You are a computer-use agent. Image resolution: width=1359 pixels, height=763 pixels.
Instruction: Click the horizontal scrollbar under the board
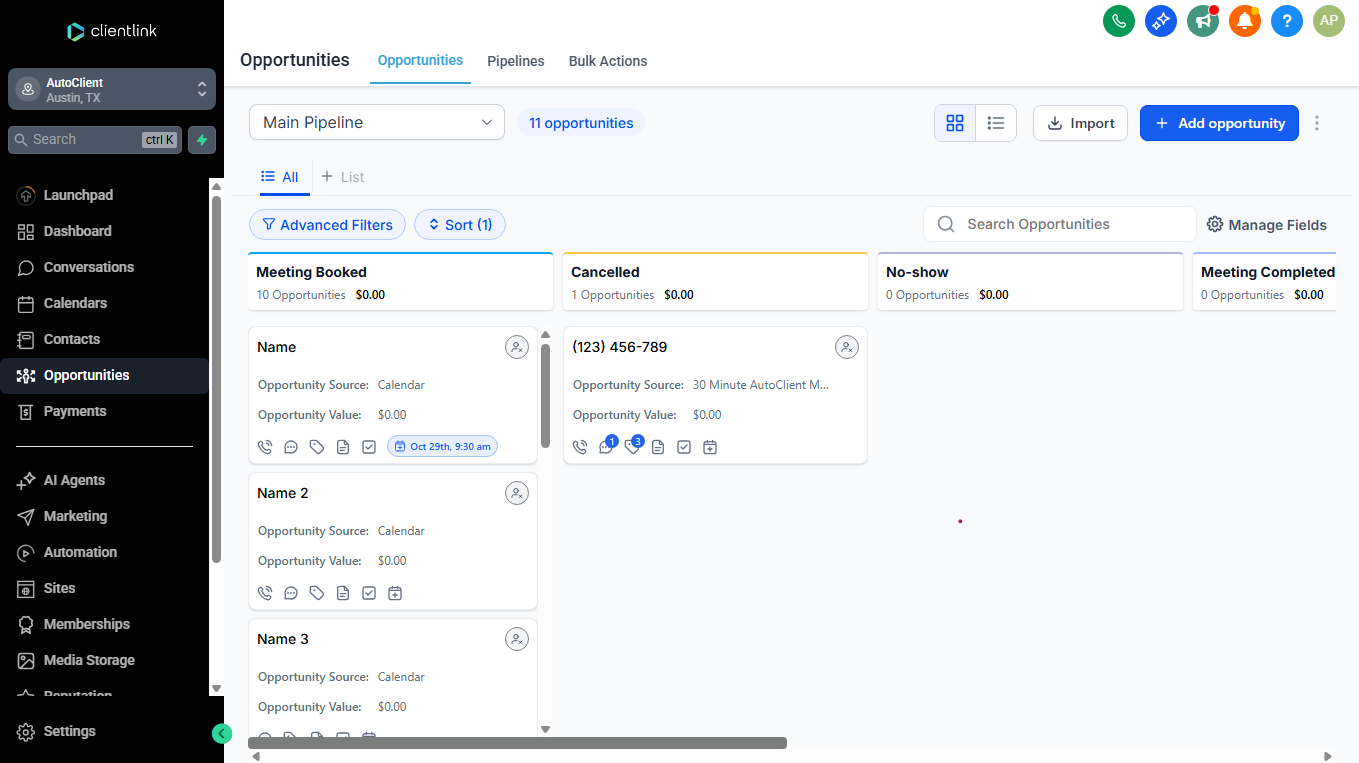517,743
